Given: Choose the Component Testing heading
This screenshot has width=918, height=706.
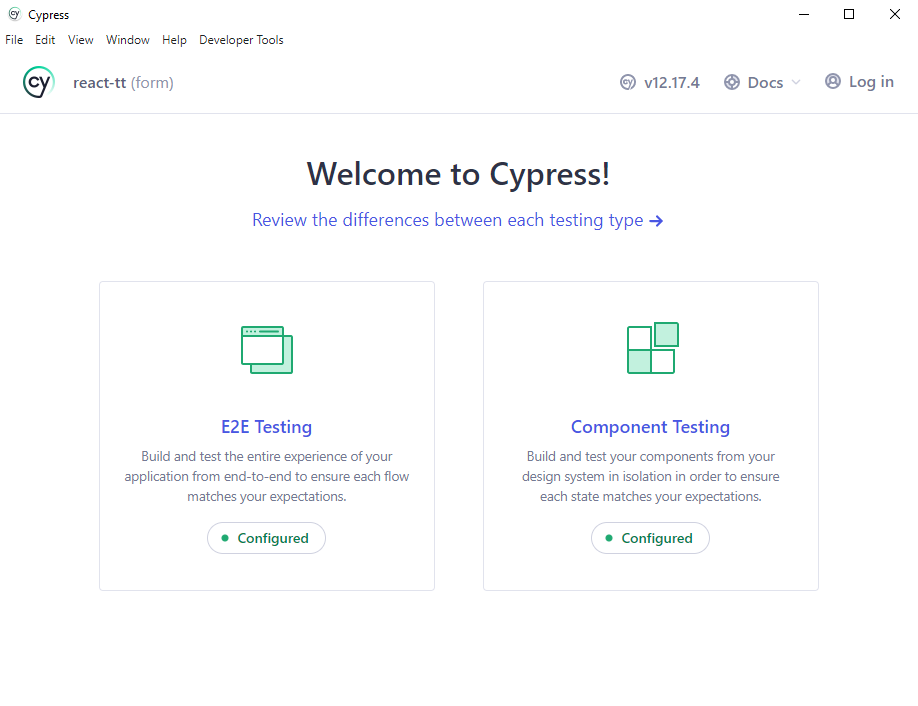Looking at the screenshot, I should point(650,427).
